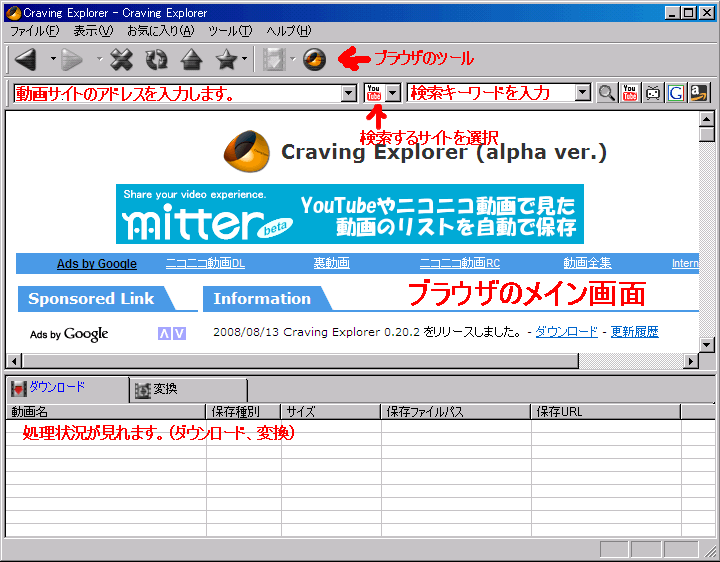Screen dimensions: 720x562
Task: Open the 更新履歴 link
Action: click(635, 332)
